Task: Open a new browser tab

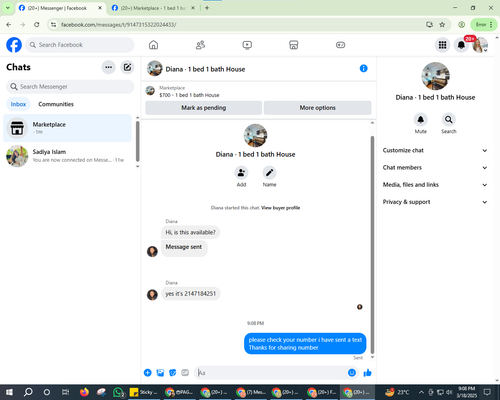Action: coord(207,8)
